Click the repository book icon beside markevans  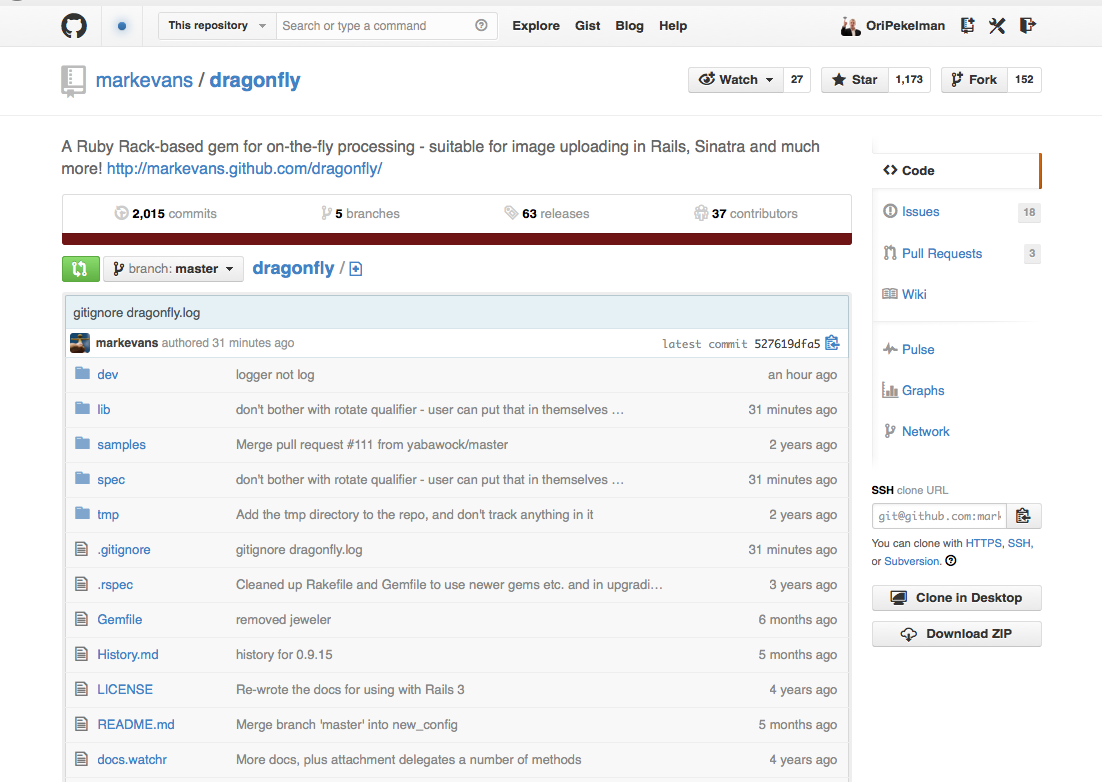click(x=73, y=82)
